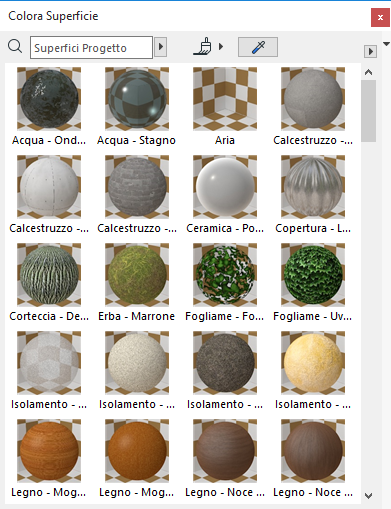Image resolution: width=391 pixels, height=509 pixels.
Task: Click the scrollbar up arrow
Action: click(369, 72)
